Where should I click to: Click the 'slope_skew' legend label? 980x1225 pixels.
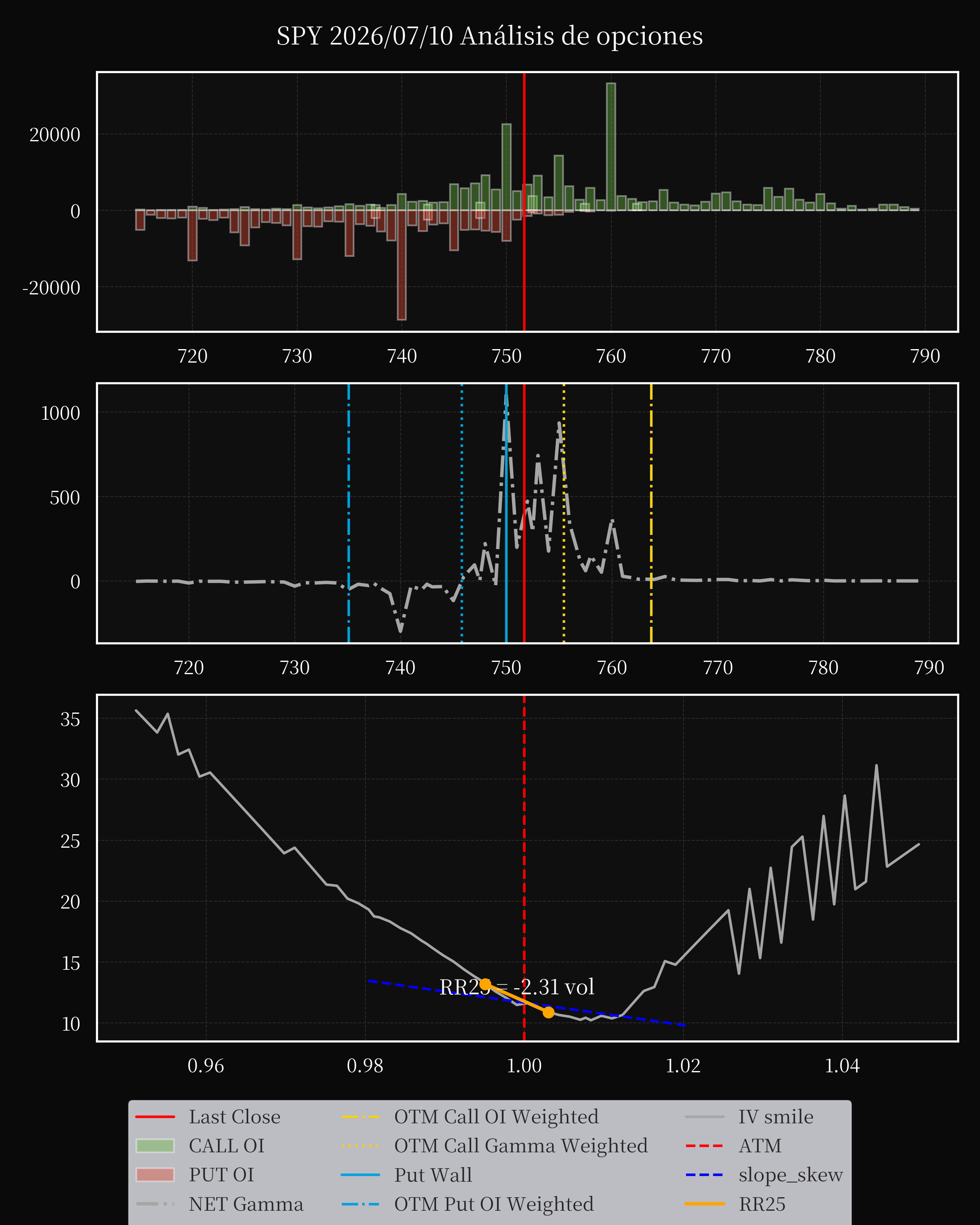click(x=791, y=1175)
